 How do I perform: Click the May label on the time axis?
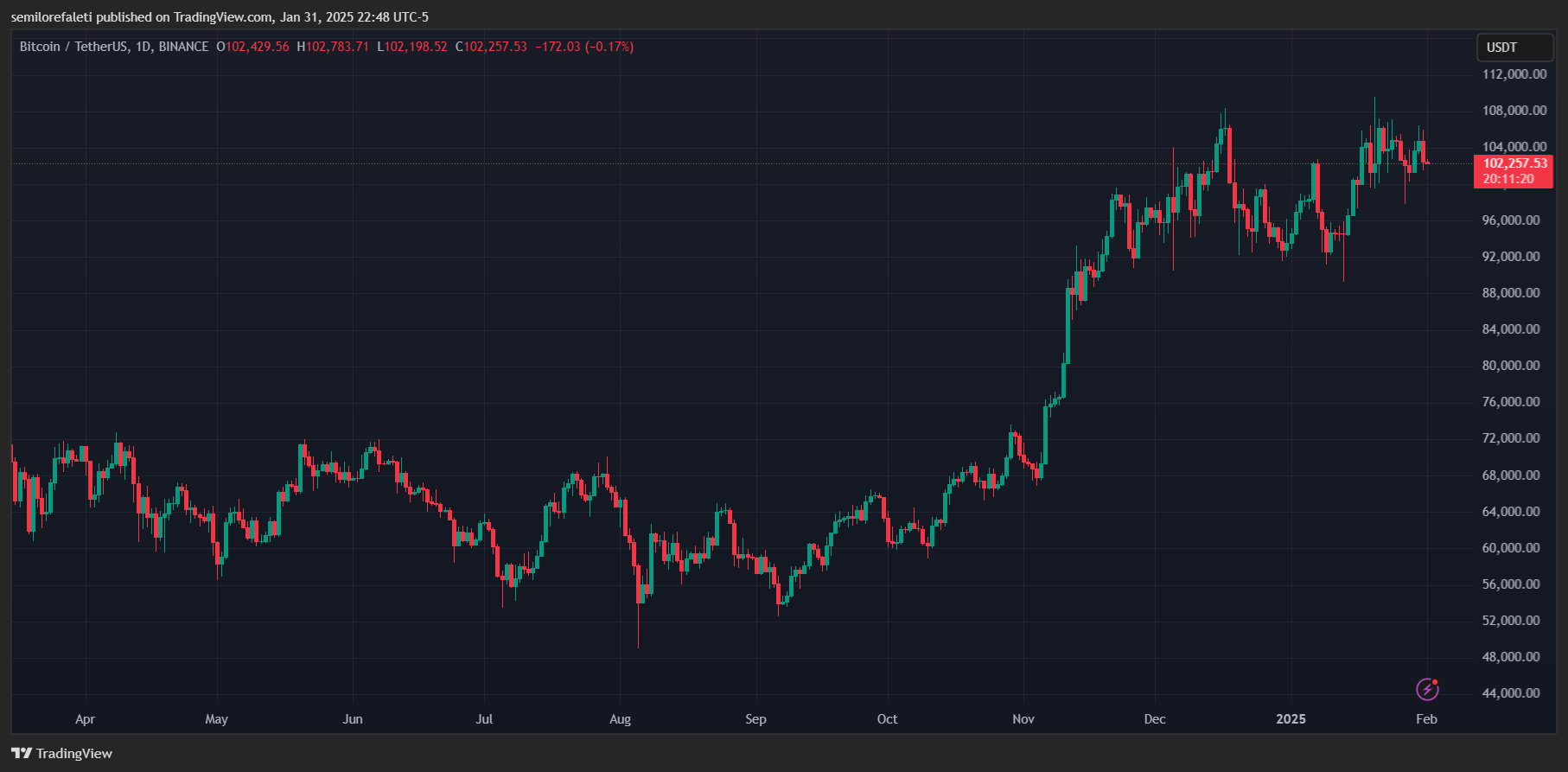[x=217, y=719]
